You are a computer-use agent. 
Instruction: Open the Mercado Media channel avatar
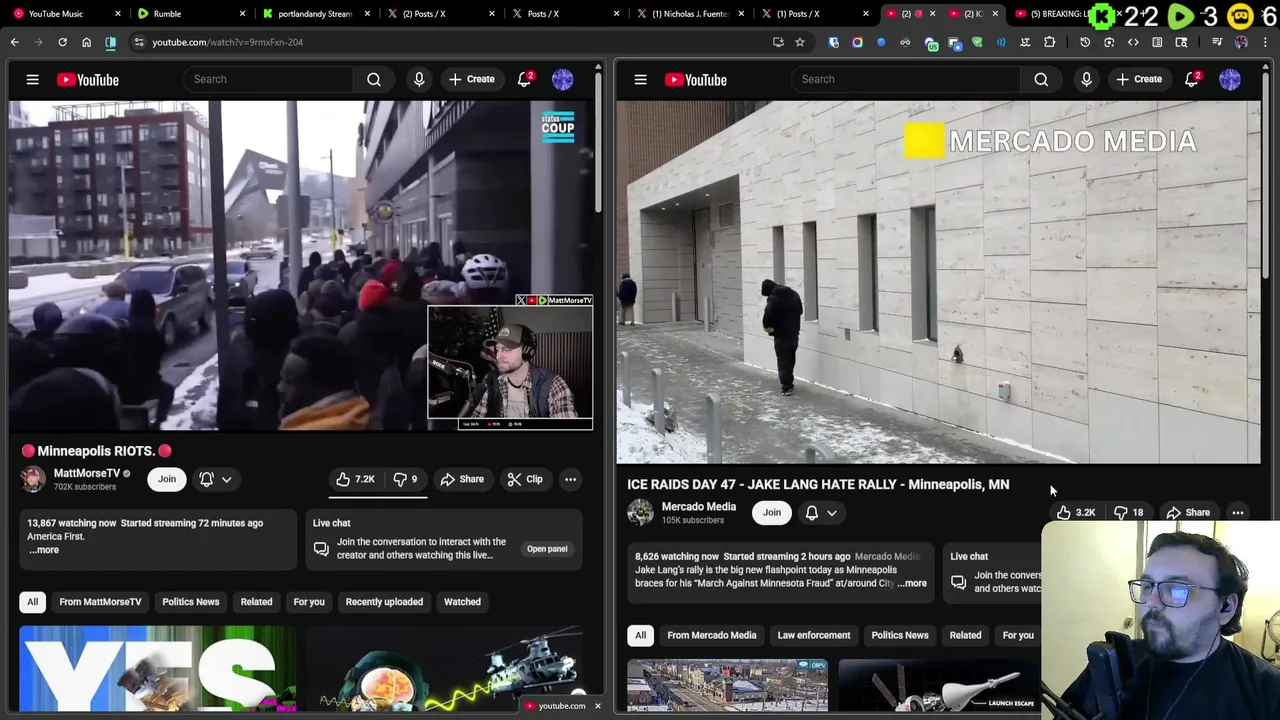640,512
